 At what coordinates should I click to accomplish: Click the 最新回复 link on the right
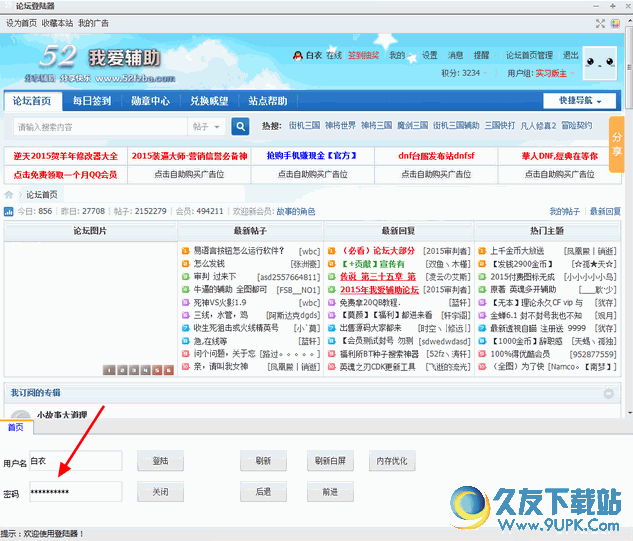[x=605, y=211]
